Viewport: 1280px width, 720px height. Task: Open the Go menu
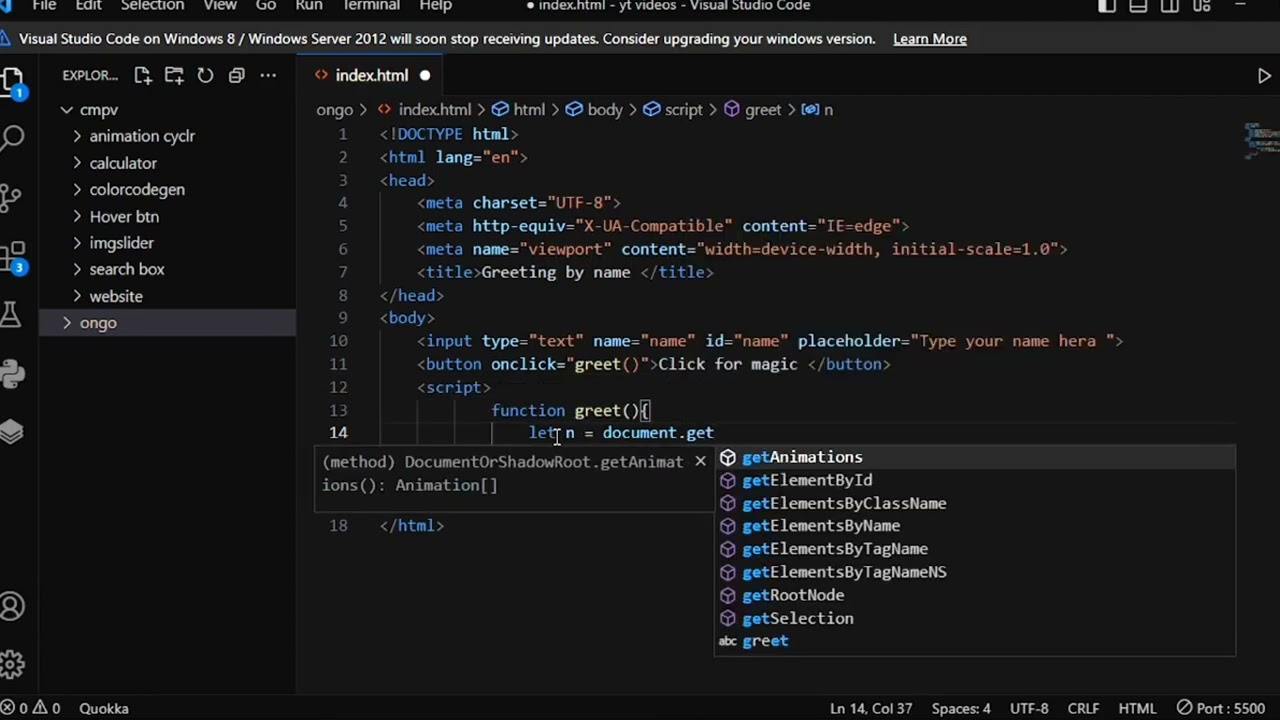[266, 6]
